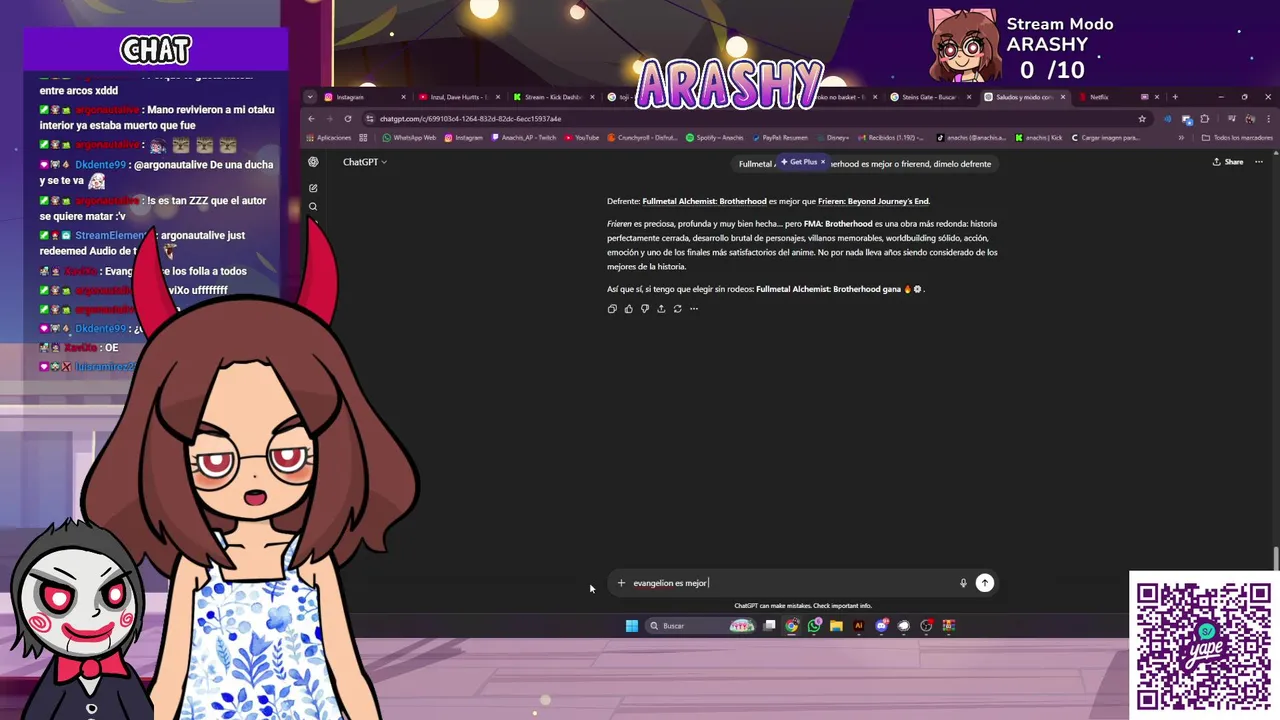The height and width of the screenshot is (720, 1280).
Task: Click the page vertical scrollbar thumb
Action: (x=1274, y=559)
